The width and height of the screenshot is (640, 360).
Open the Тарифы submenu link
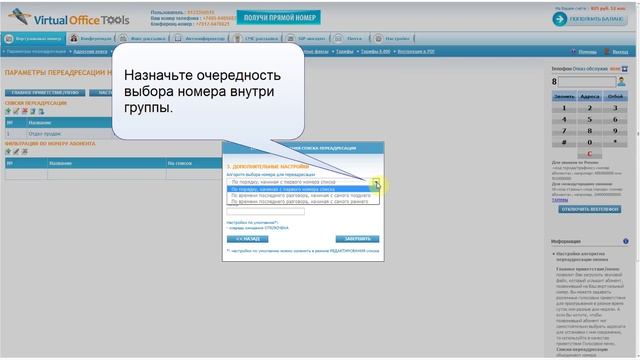click(344, 52)
